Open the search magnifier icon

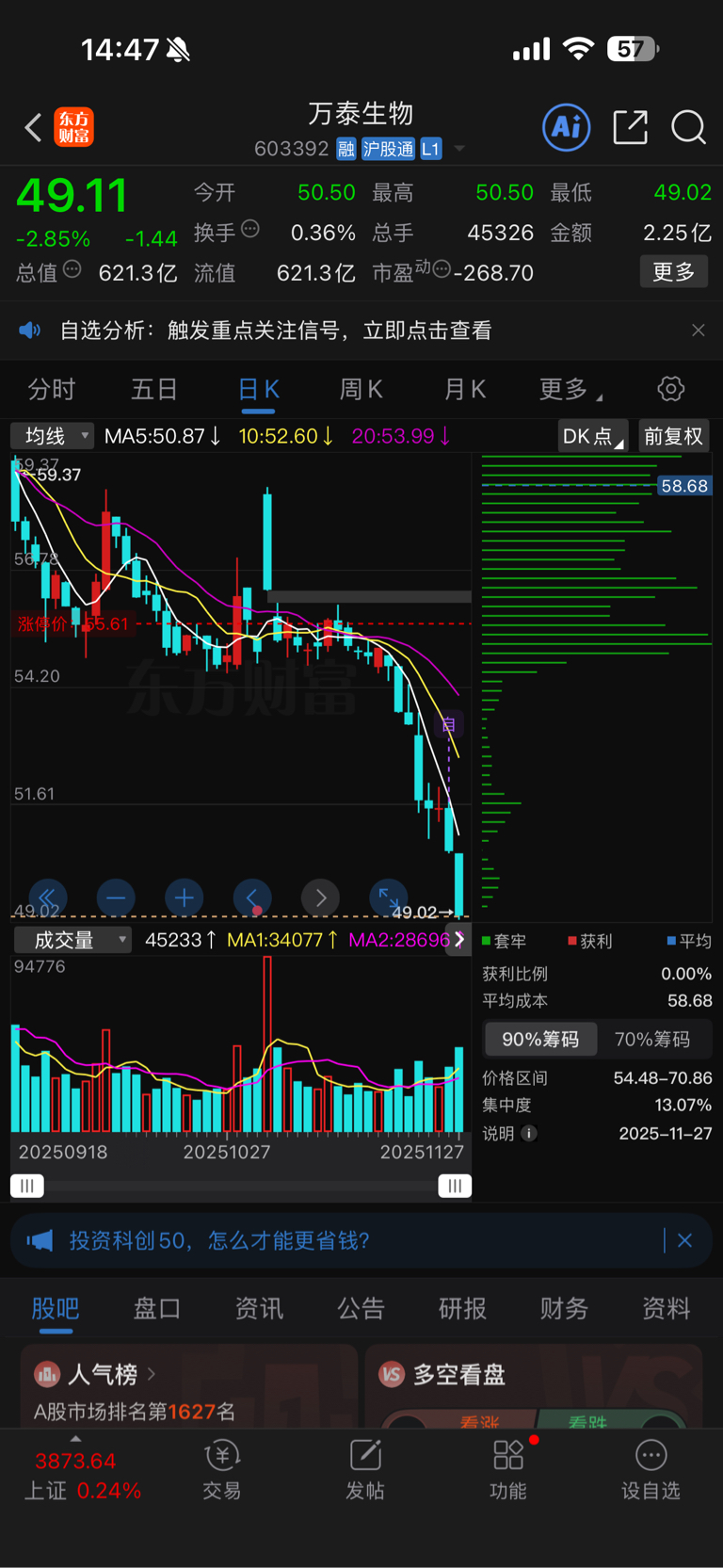688,127
